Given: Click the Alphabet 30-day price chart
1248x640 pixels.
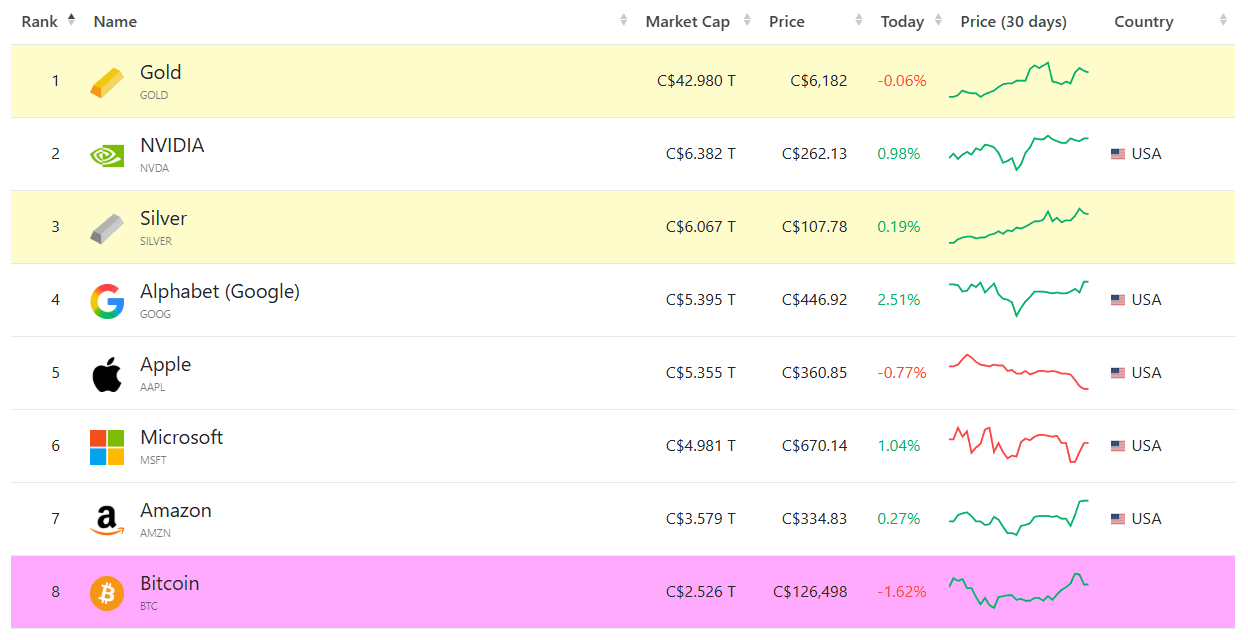Looking at the screenshot, I should 1019,298.
